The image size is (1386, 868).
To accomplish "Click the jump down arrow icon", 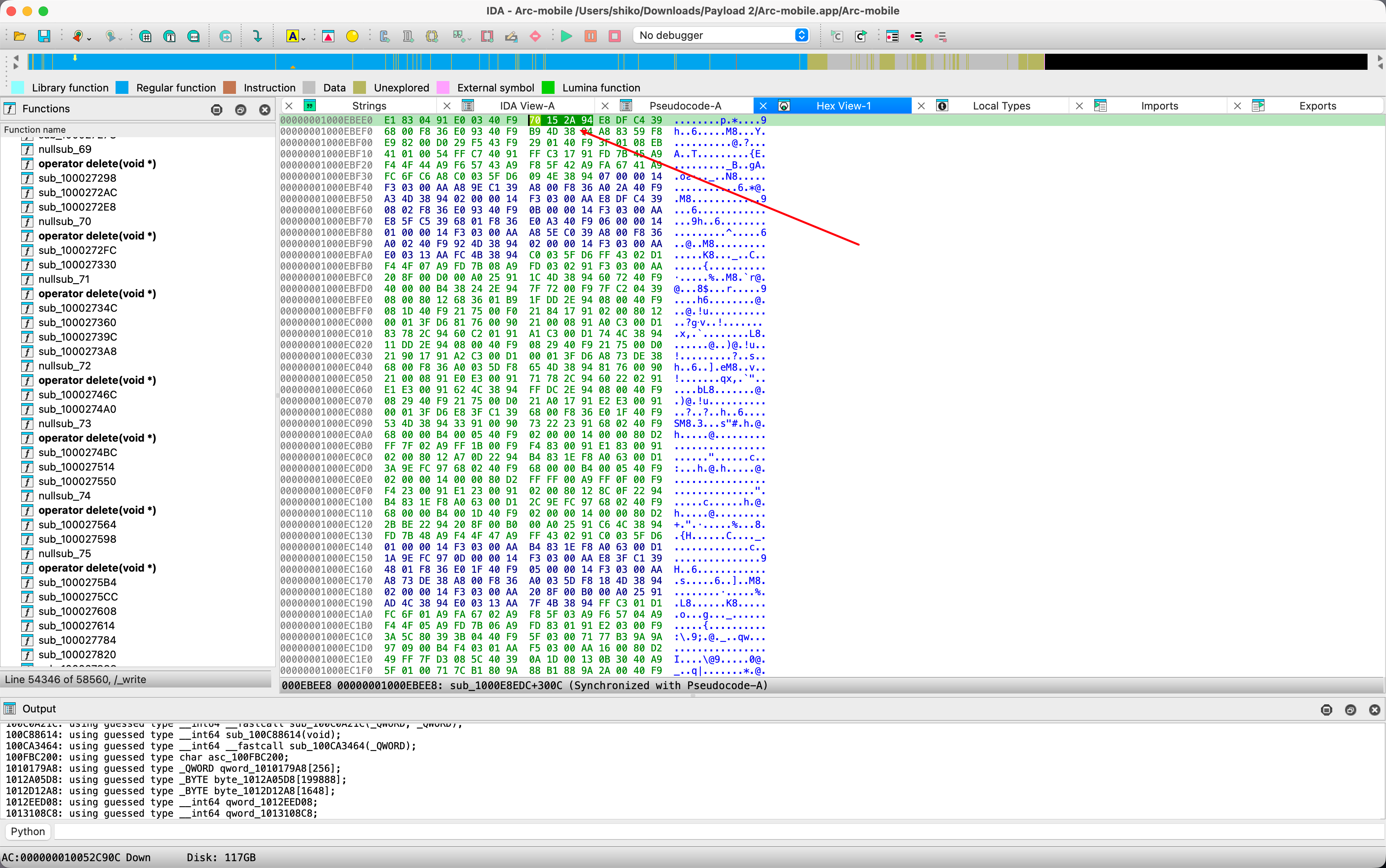I will pos(257,36).
